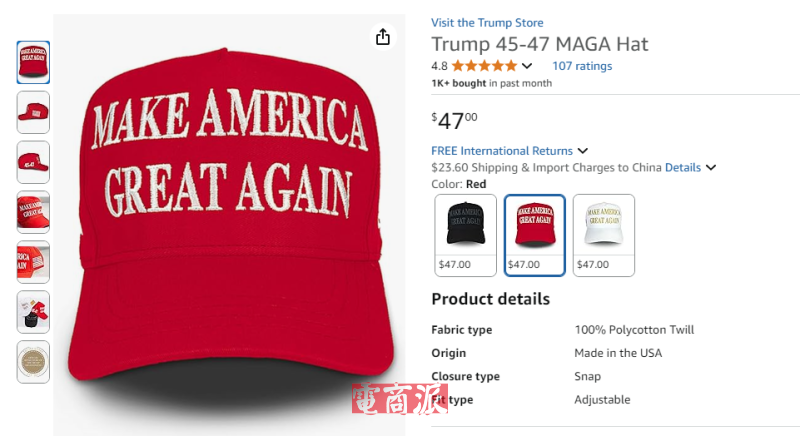Choose the Black hat color option
The image size is (800, 436).
465,235
